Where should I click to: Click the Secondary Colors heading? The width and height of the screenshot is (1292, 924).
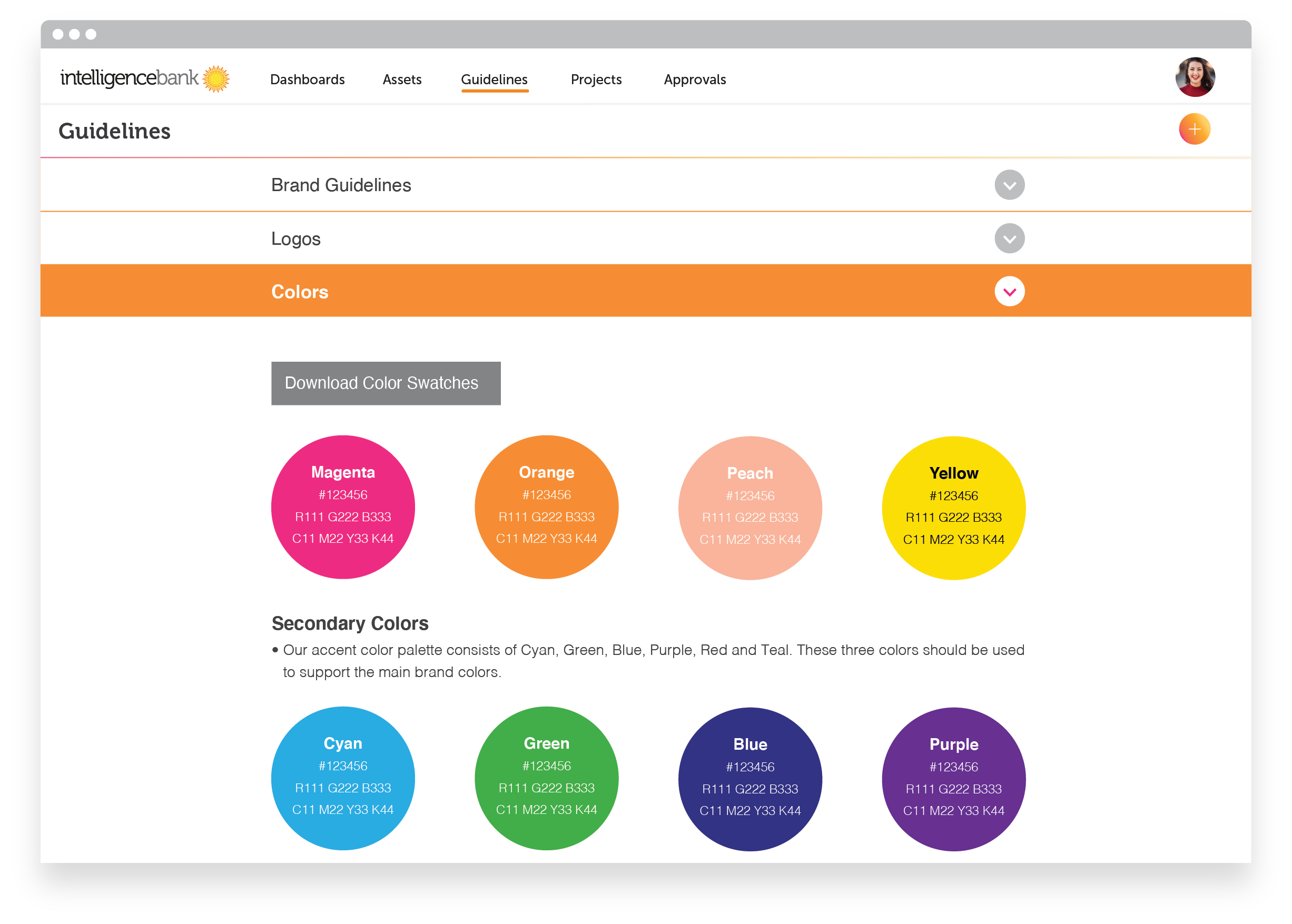pos(349,623)
